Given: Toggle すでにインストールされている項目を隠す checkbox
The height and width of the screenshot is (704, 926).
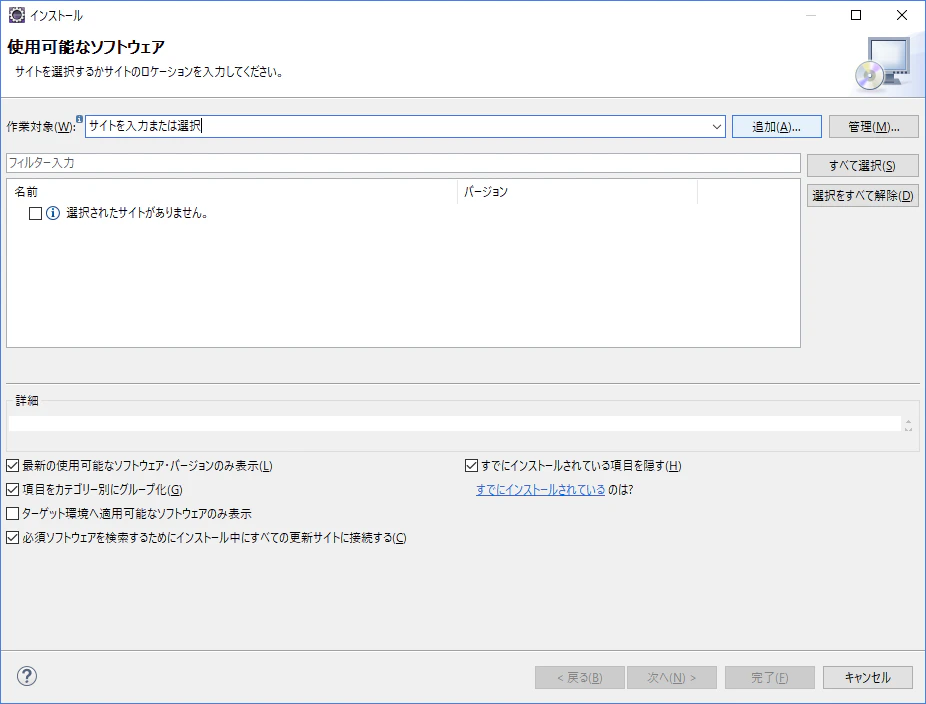Looking at the screenshot, I should pos(471,465).
